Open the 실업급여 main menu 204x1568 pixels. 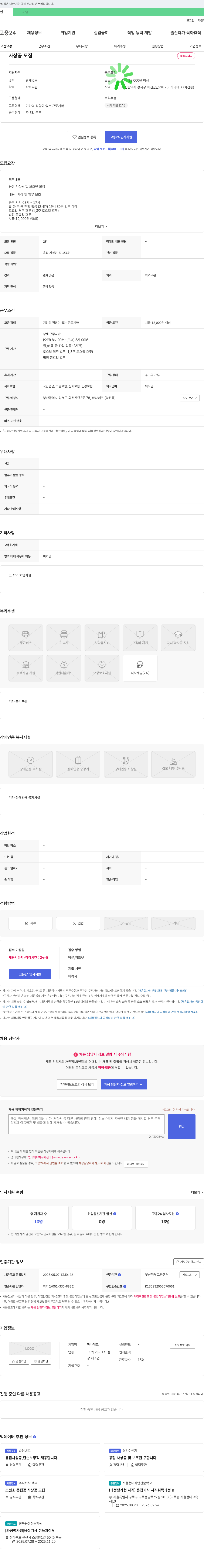point(101,33)
